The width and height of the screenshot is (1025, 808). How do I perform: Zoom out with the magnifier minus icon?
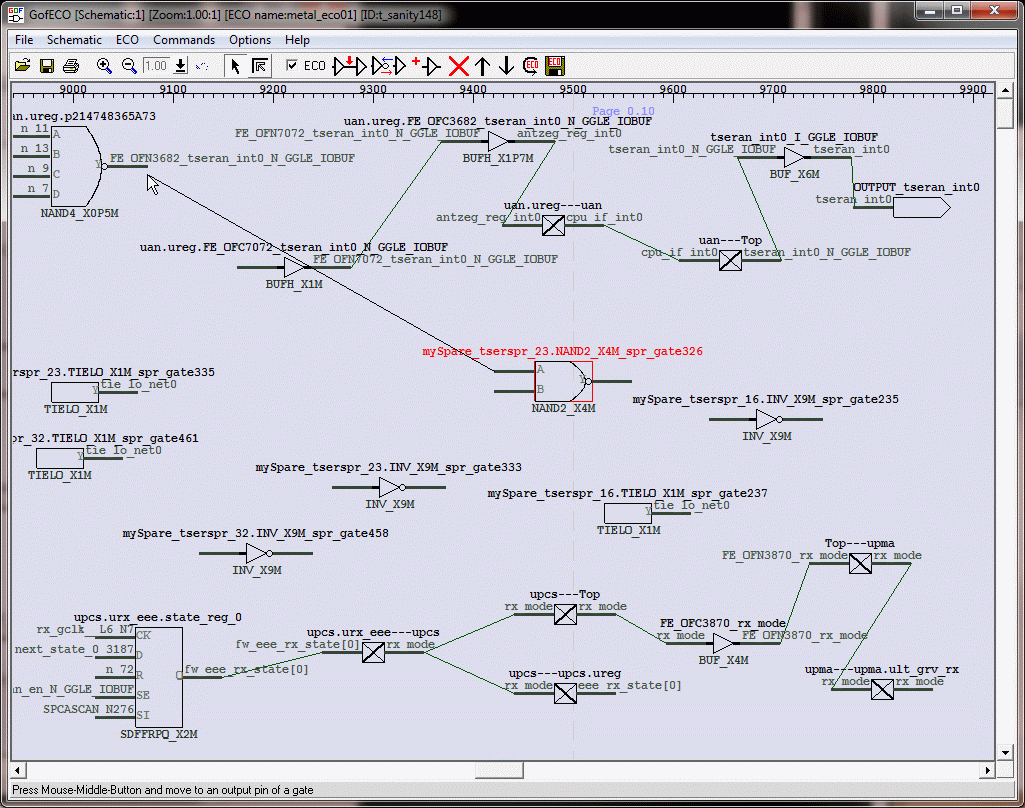129,66
